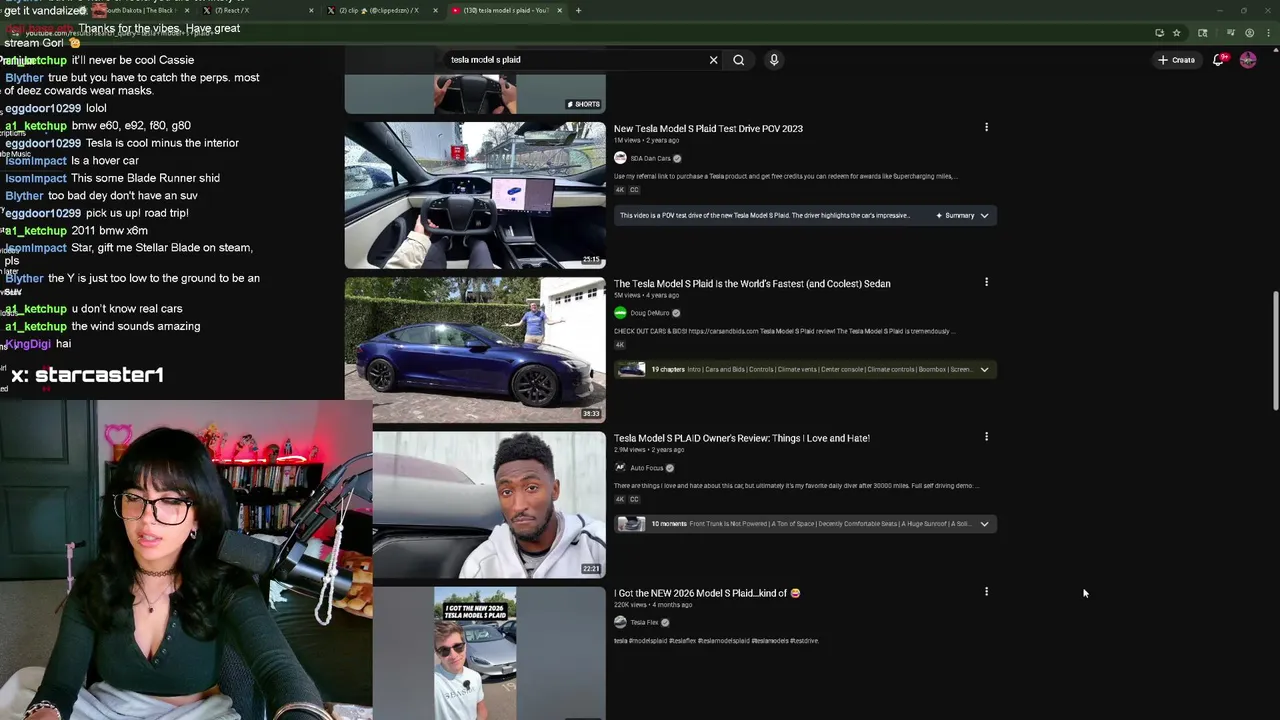Open the YouTube account avatar menu
Viewport: 1280px width, 720px height.
coord(1248,60)
